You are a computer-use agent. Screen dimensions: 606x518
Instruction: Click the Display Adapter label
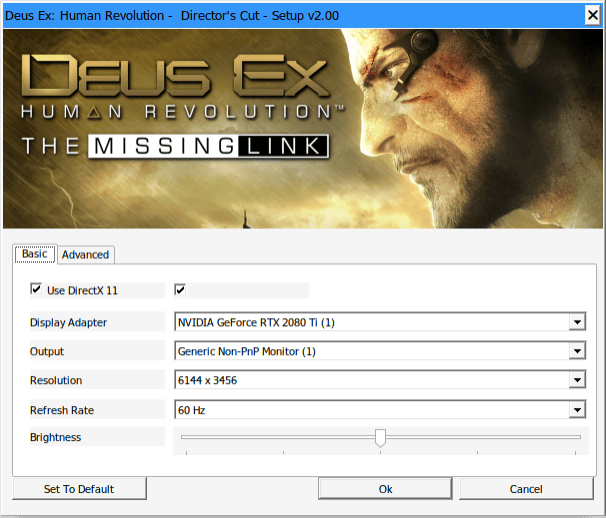pyautogui.click(x=68, y=322)
